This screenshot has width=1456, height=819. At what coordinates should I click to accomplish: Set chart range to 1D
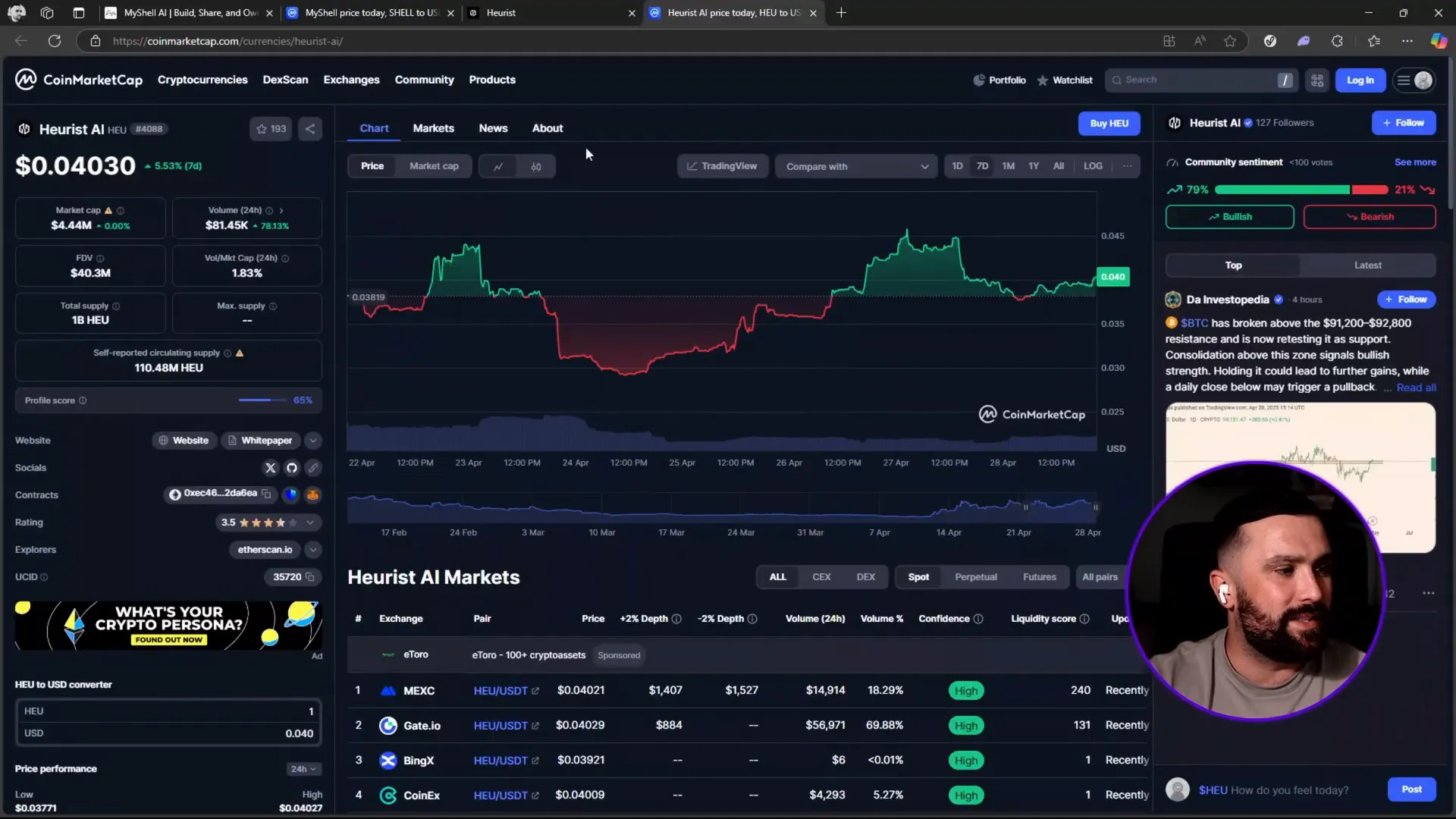[x=958, y=166]
